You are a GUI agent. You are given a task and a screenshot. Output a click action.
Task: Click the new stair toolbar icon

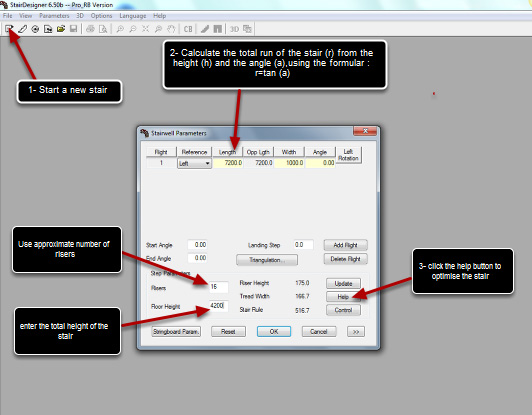point(9,29)
